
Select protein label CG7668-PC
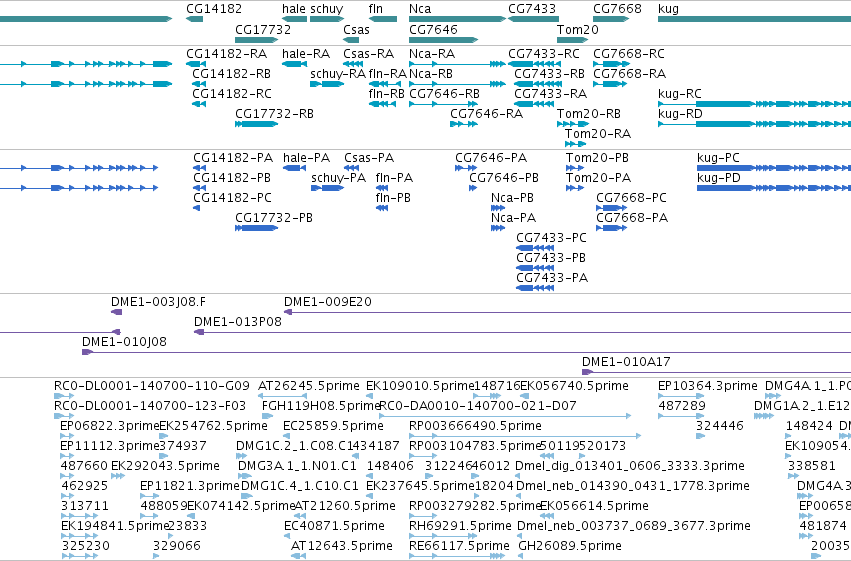(x=631, y=198)
